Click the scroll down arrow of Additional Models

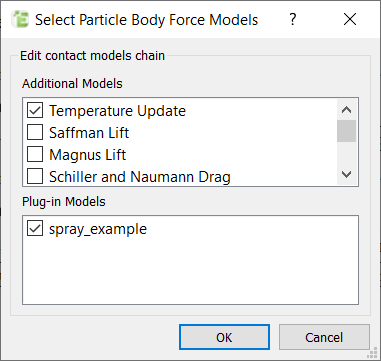347,174
